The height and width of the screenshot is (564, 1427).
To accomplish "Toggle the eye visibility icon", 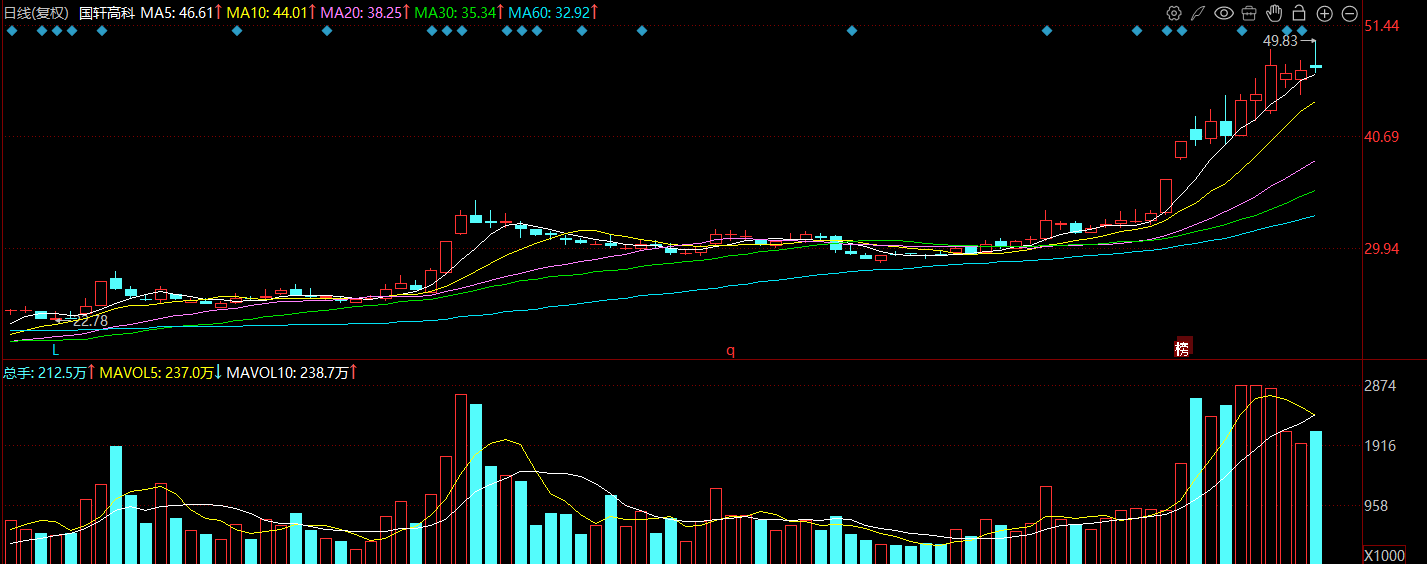I will (1224, 13).
